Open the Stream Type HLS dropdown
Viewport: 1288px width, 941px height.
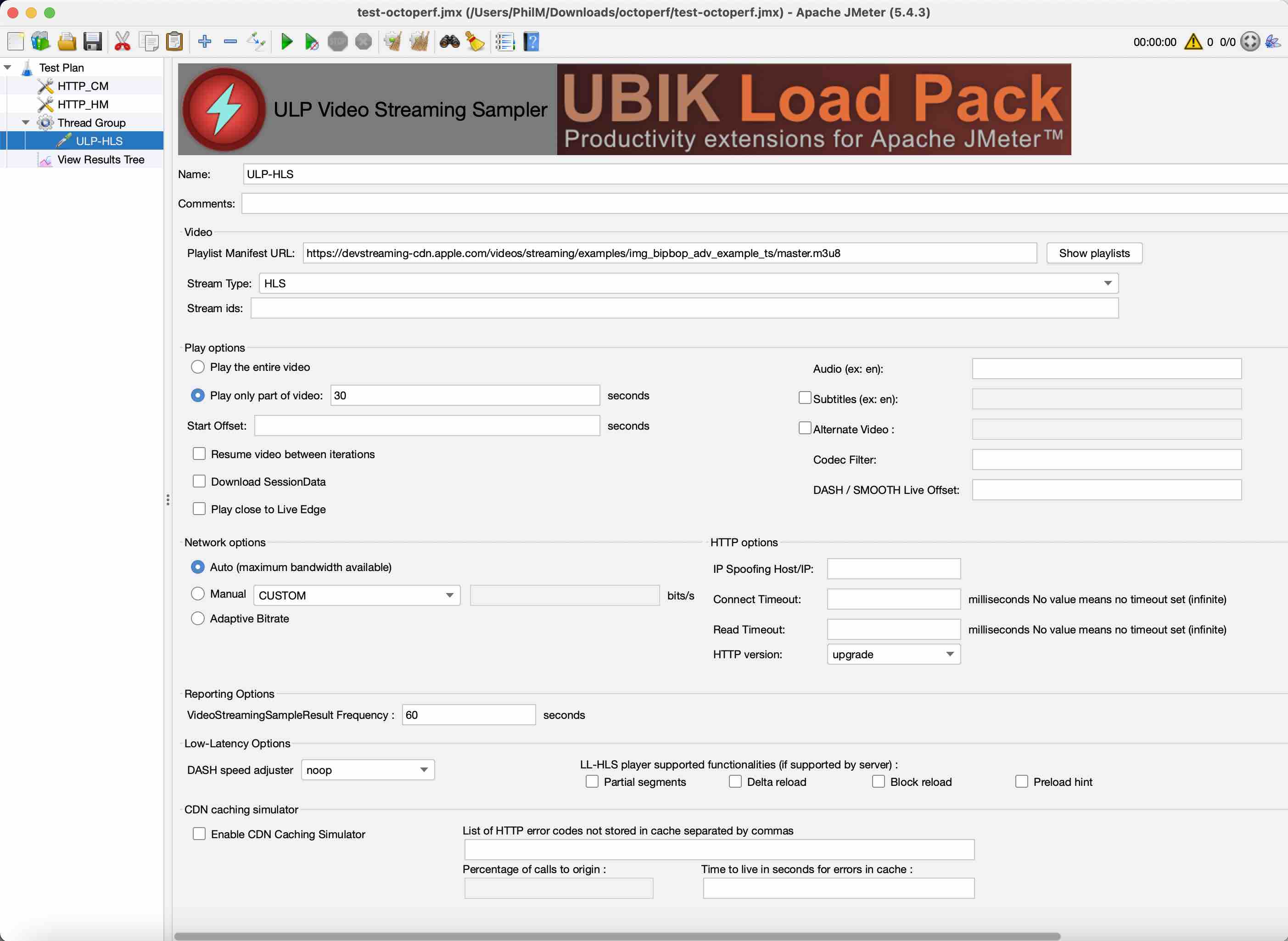tap(688, 284)
